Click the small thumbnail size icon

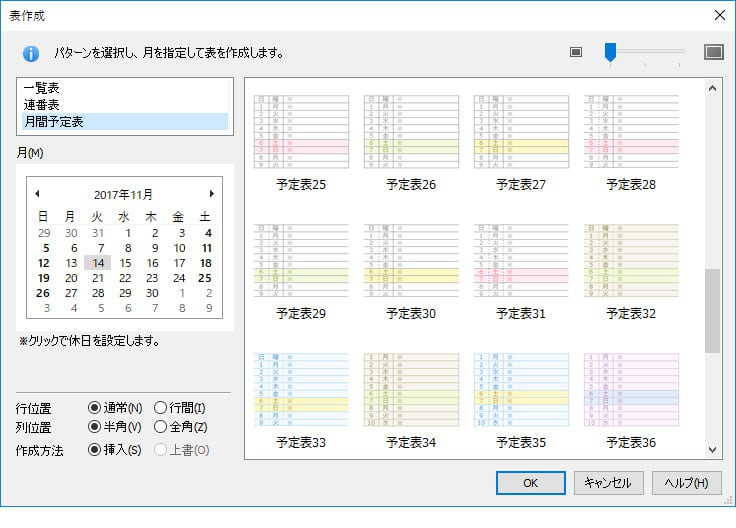576,52
